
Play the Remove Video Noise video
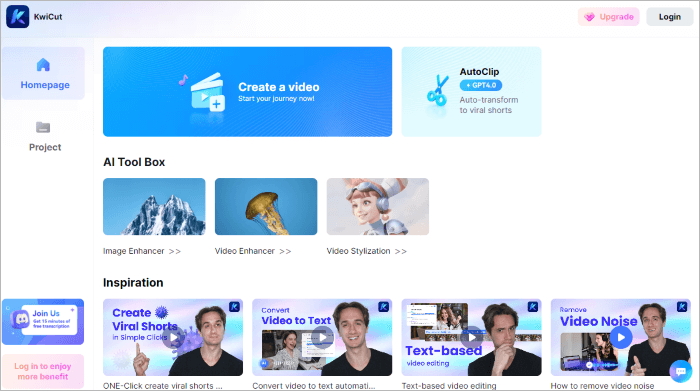(x=621, y=337)
